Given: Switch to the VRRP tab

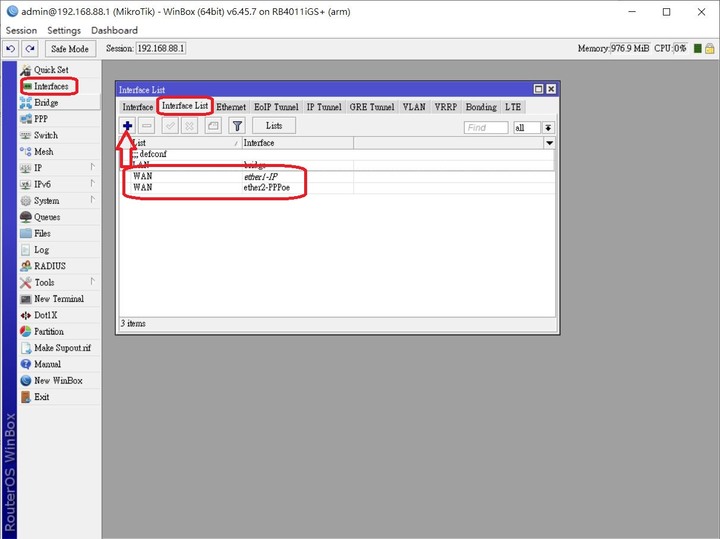Looking at the screenshot, I should (446, 107).
